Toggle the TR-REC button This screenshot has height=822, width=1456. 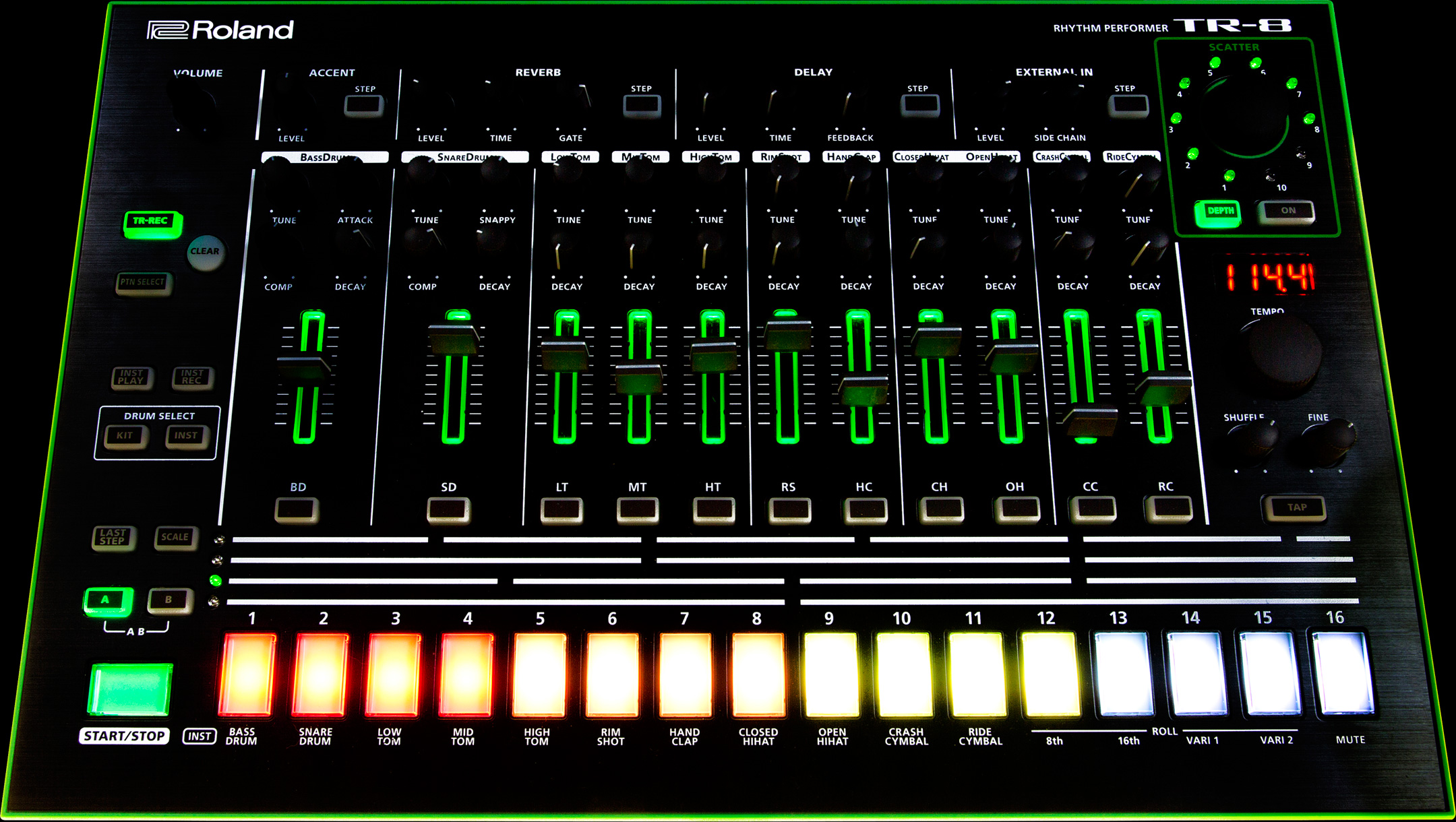(152, 223)
